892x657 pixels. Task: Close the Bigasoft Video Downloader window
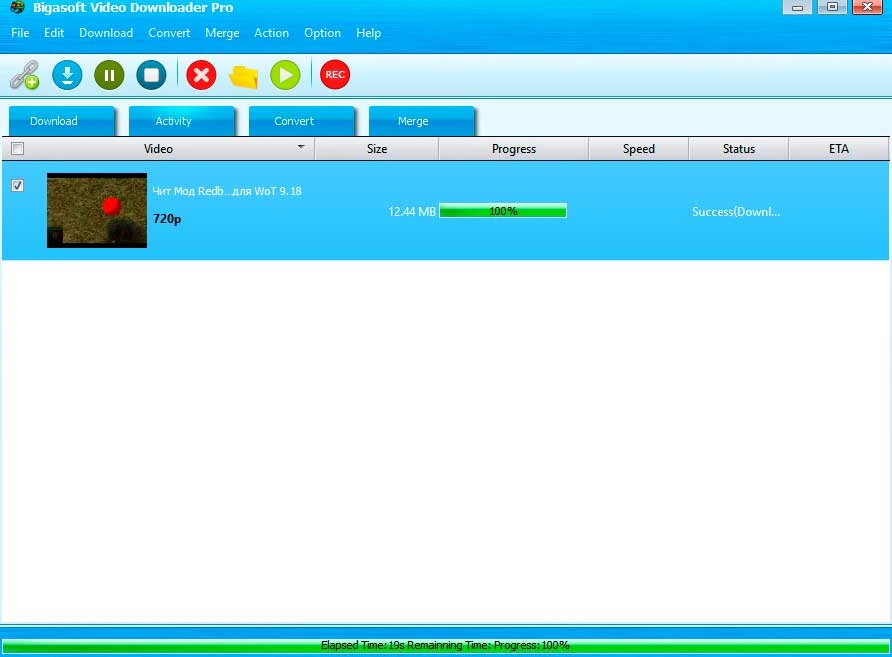(x=868, y=7)
